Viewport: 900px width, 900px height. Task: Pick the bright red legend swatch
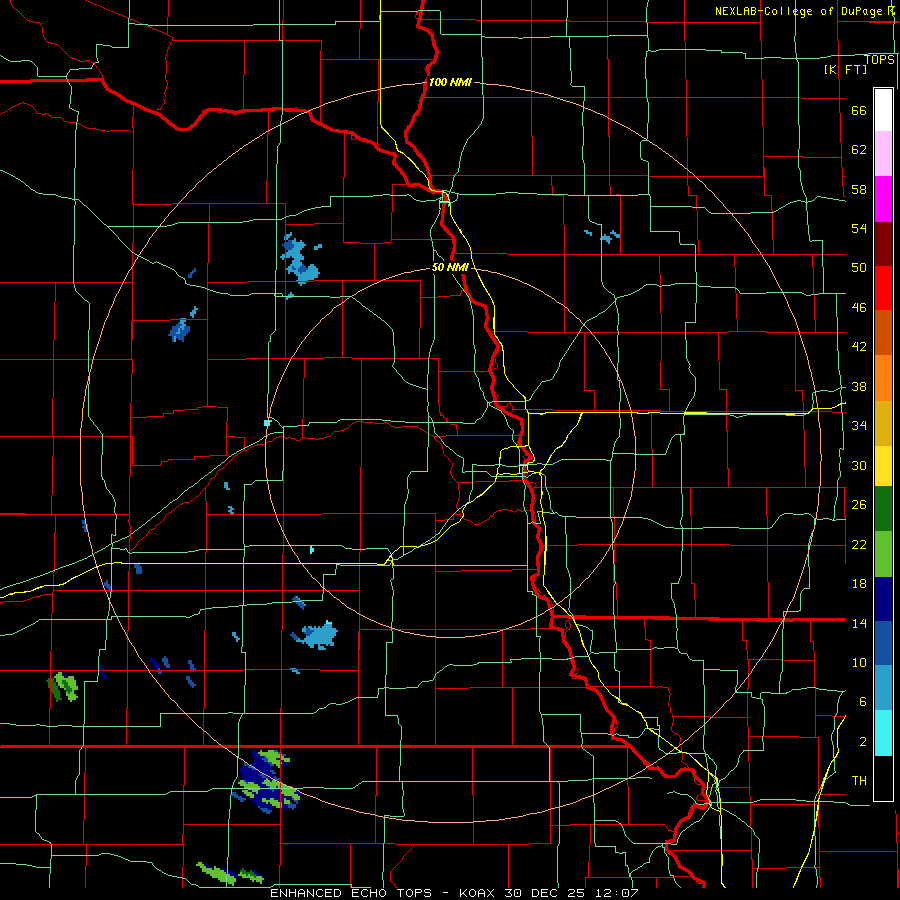(x=883, y=288)
